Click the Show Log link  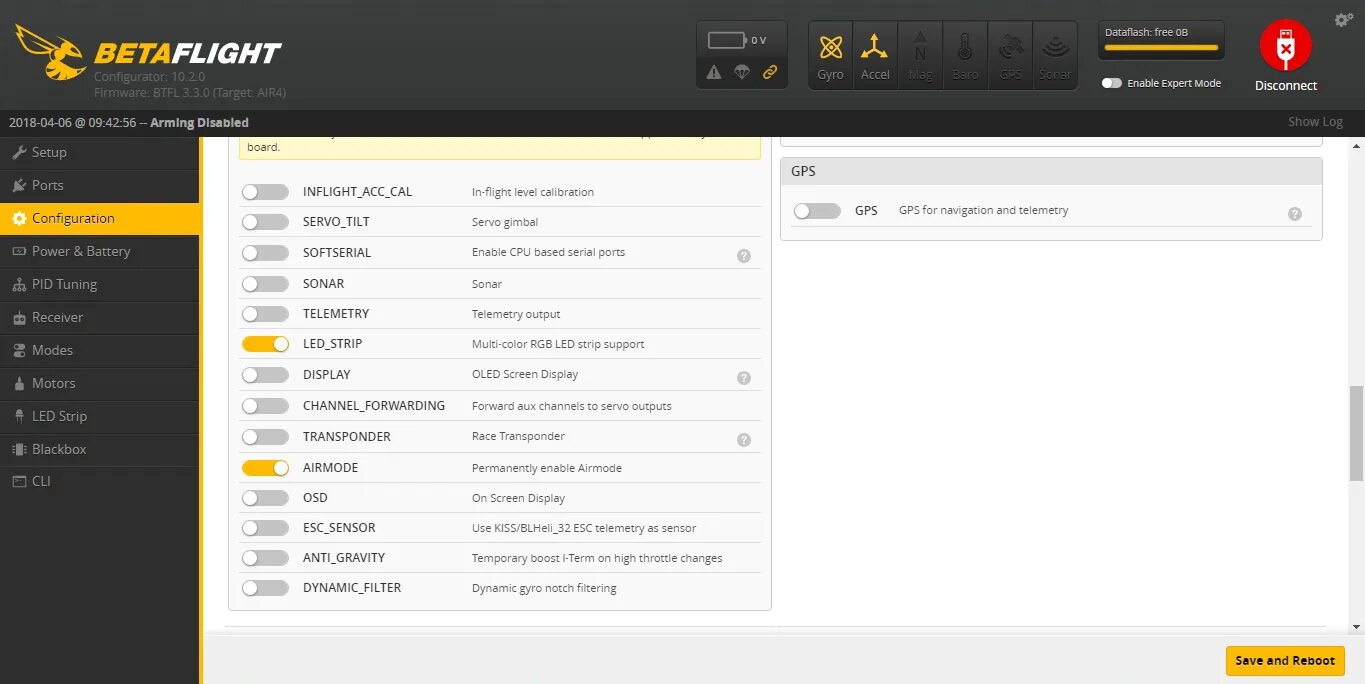click(x=1315, y=122)
